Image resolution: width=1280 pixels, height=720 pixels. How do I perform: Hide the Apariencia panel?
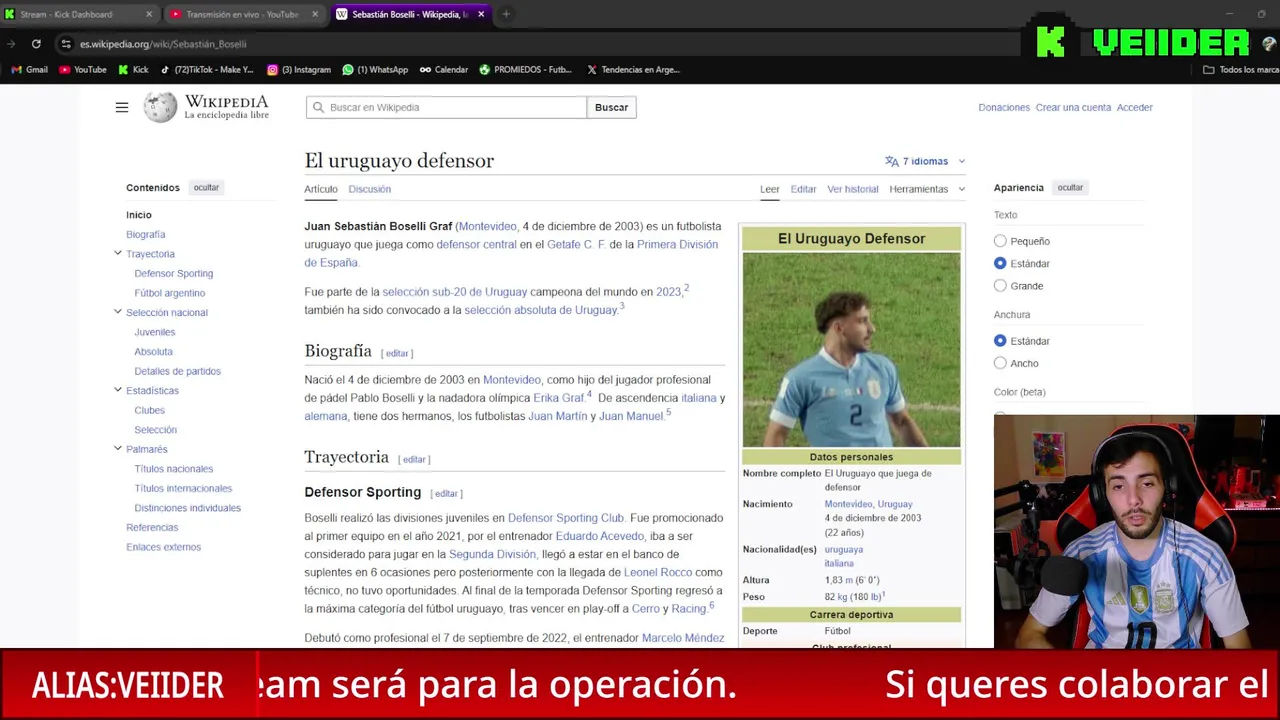tap(1070, 187)
